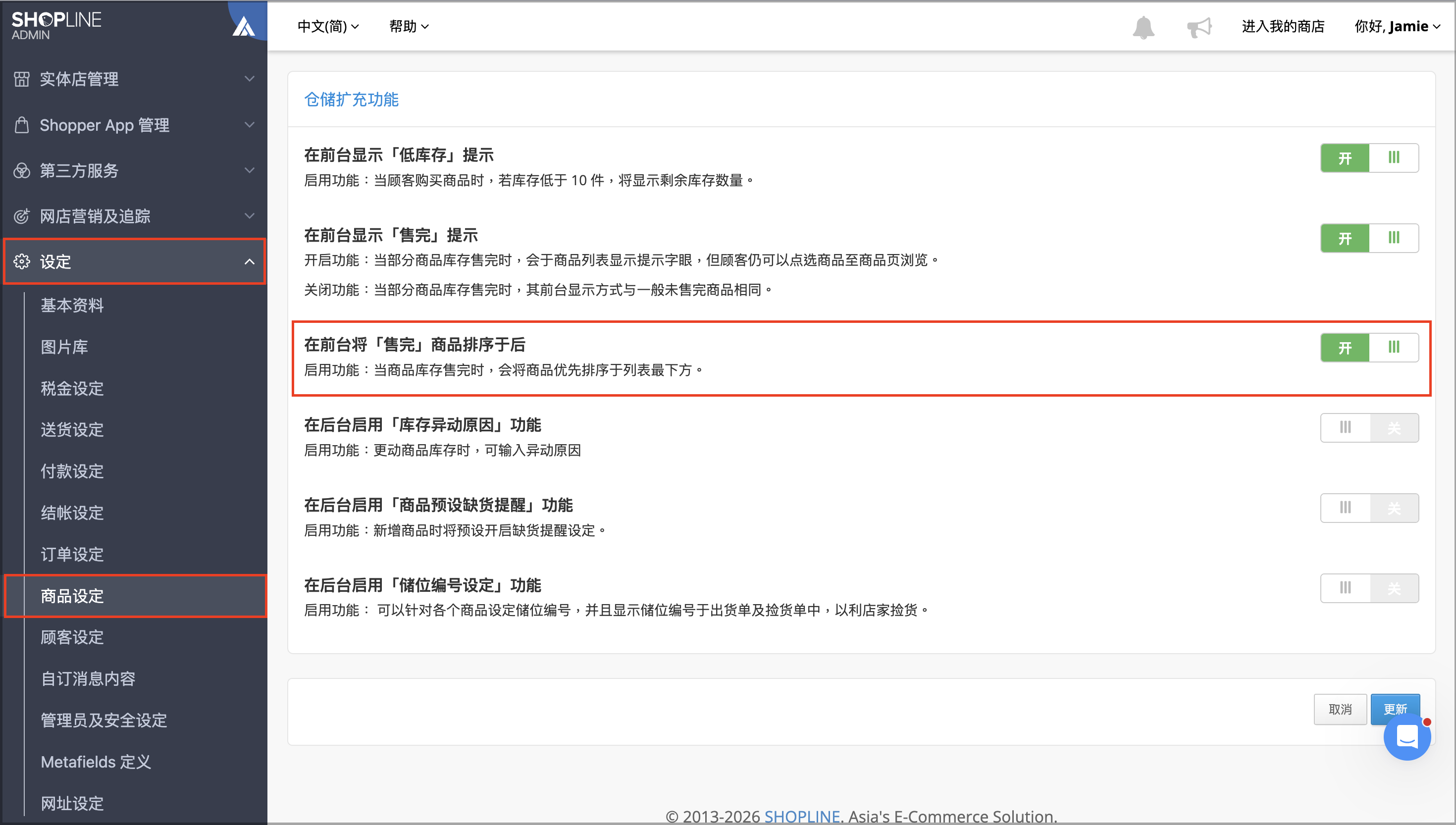Image resolution: width=1456 pixels, height=825 pixels.
Task: Click the target icon beside 网店营销及追踪
Action: point(21,216)
